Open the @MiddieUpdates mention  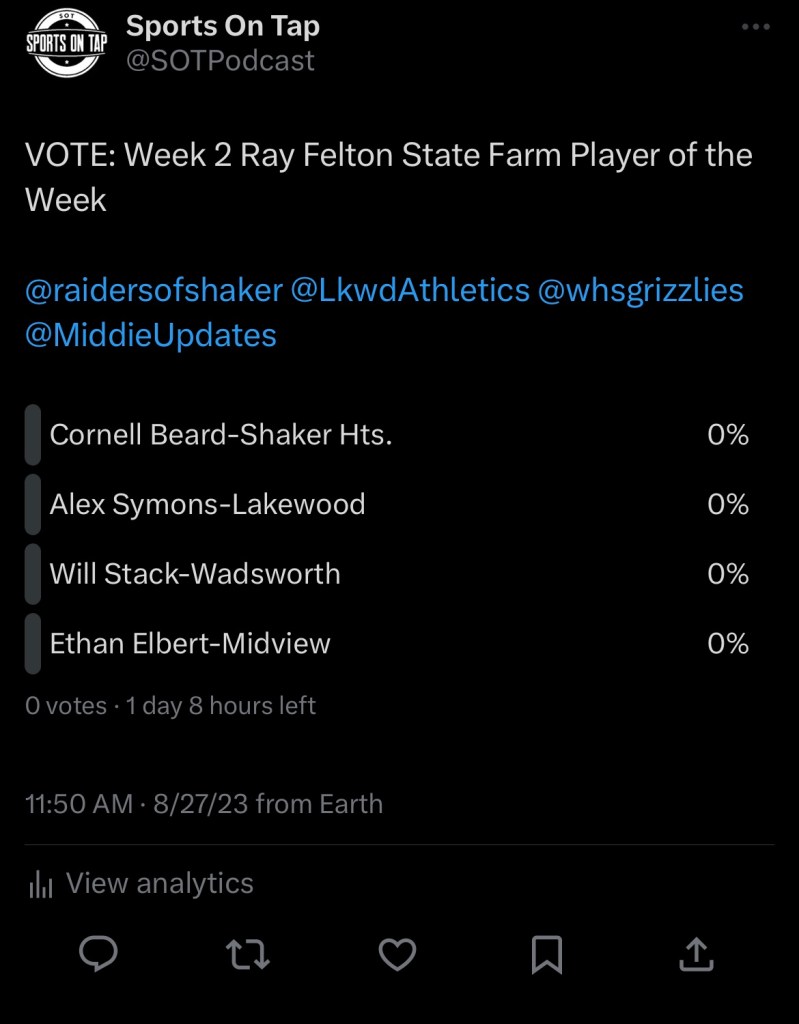(150, 334)
